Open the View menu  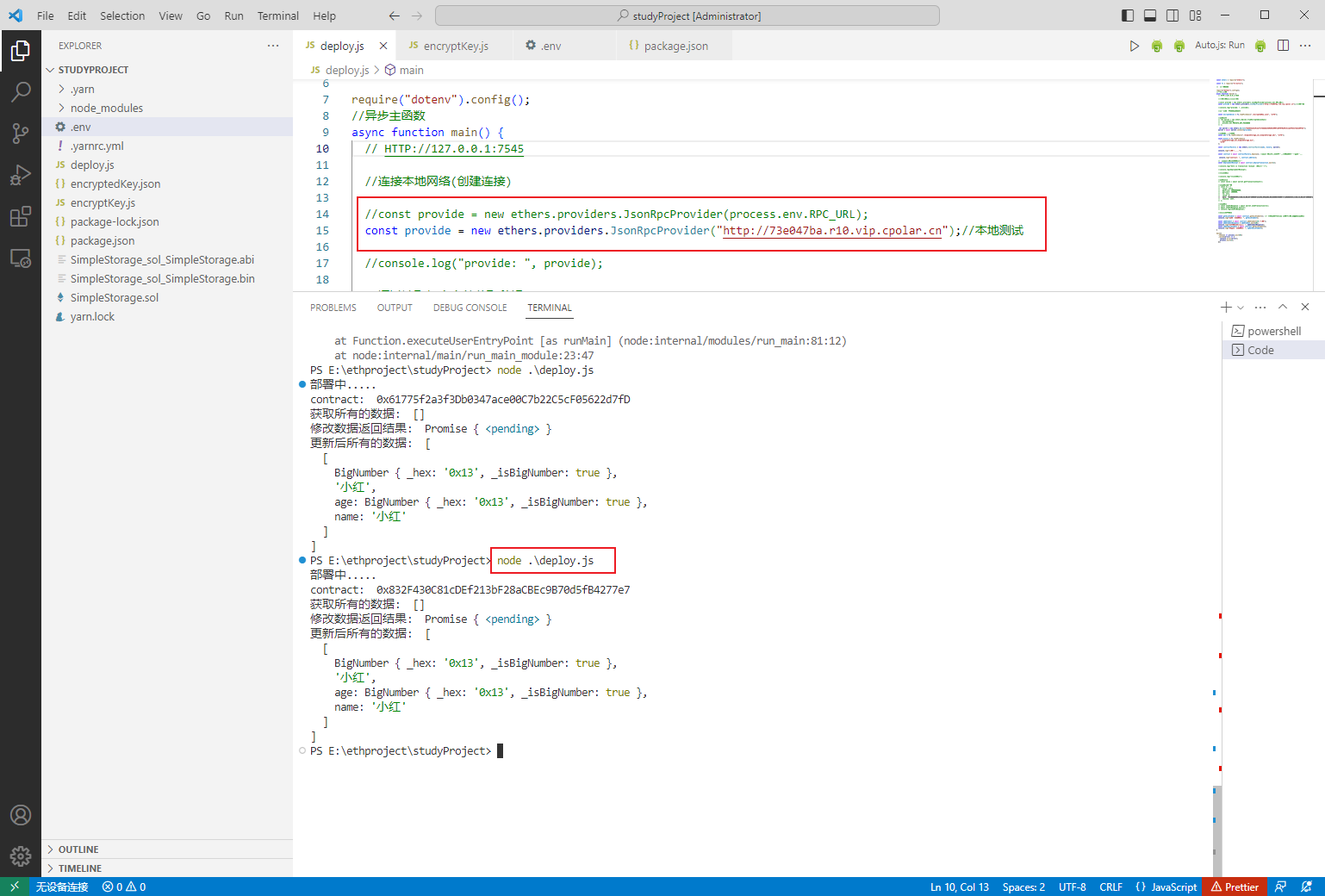(x=171, y=16)
